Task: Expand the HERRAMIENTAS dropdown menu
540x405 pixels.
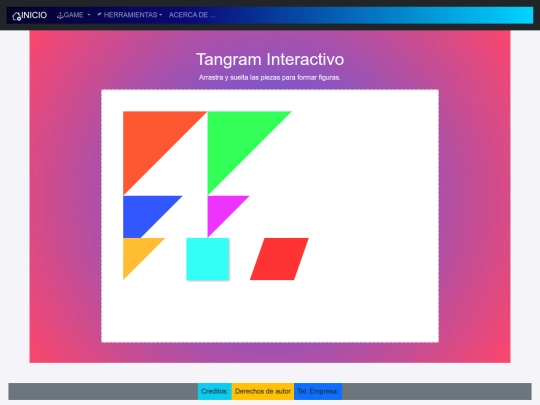Action: (129, 15)
